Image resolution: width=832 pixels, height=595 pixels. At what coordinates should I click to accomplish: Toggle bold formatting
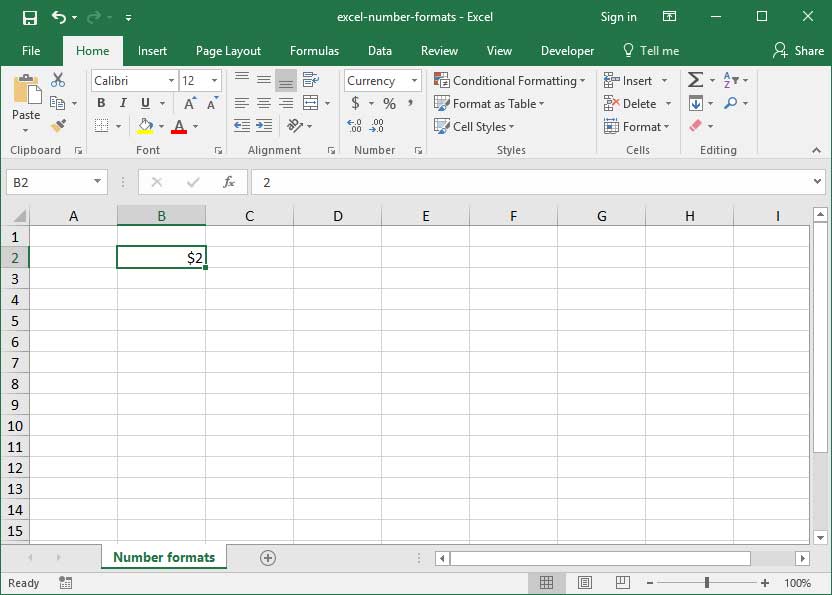(x=99, y=102)
